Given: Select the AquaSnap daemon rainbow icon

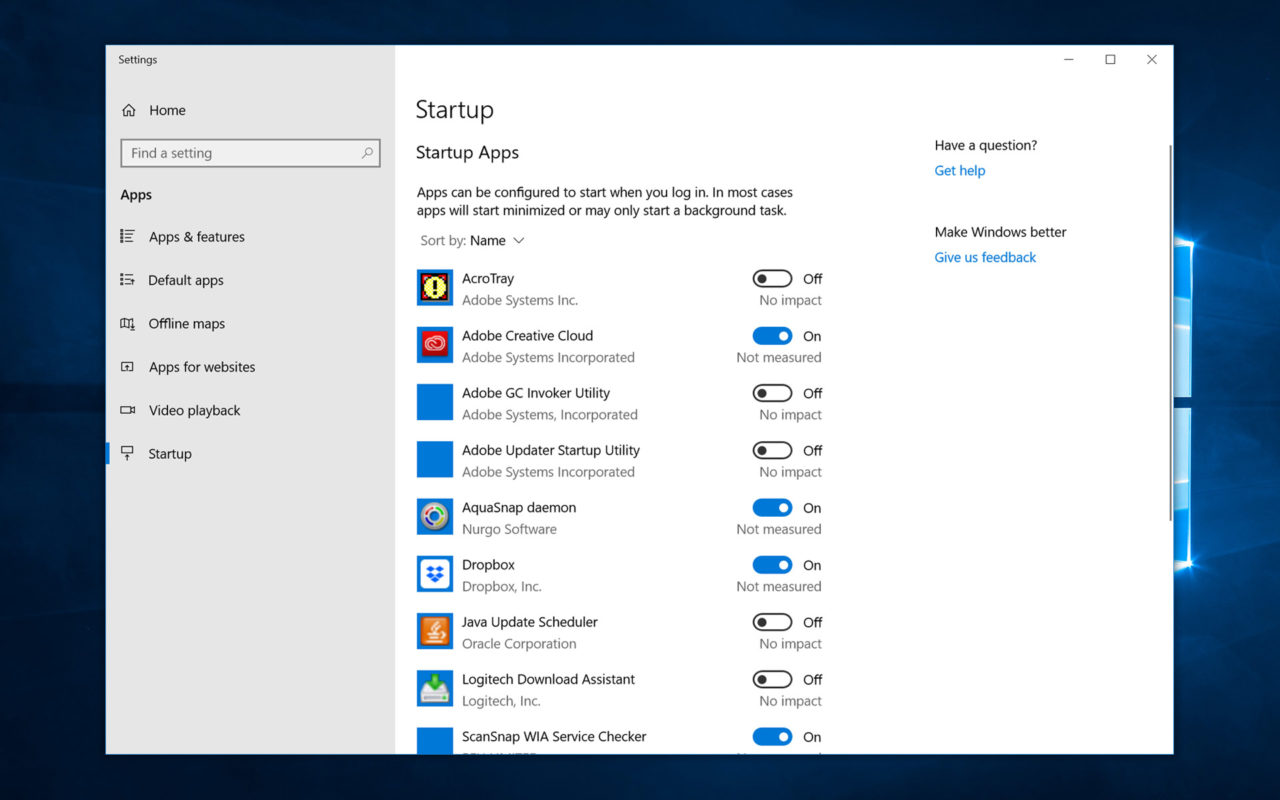Looking at the screenshot, I should tap(434, 517).
